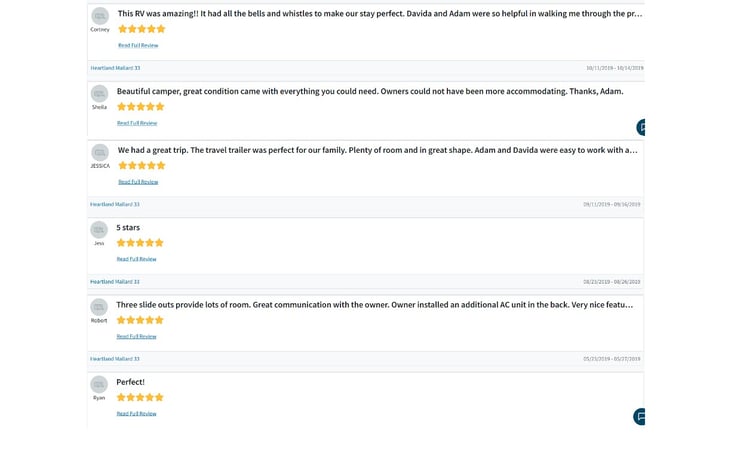The width and height of the screenshot is (731, 469).
Task: Open the chat bubble beside Sheila's review
Action: tap(641, 127)
